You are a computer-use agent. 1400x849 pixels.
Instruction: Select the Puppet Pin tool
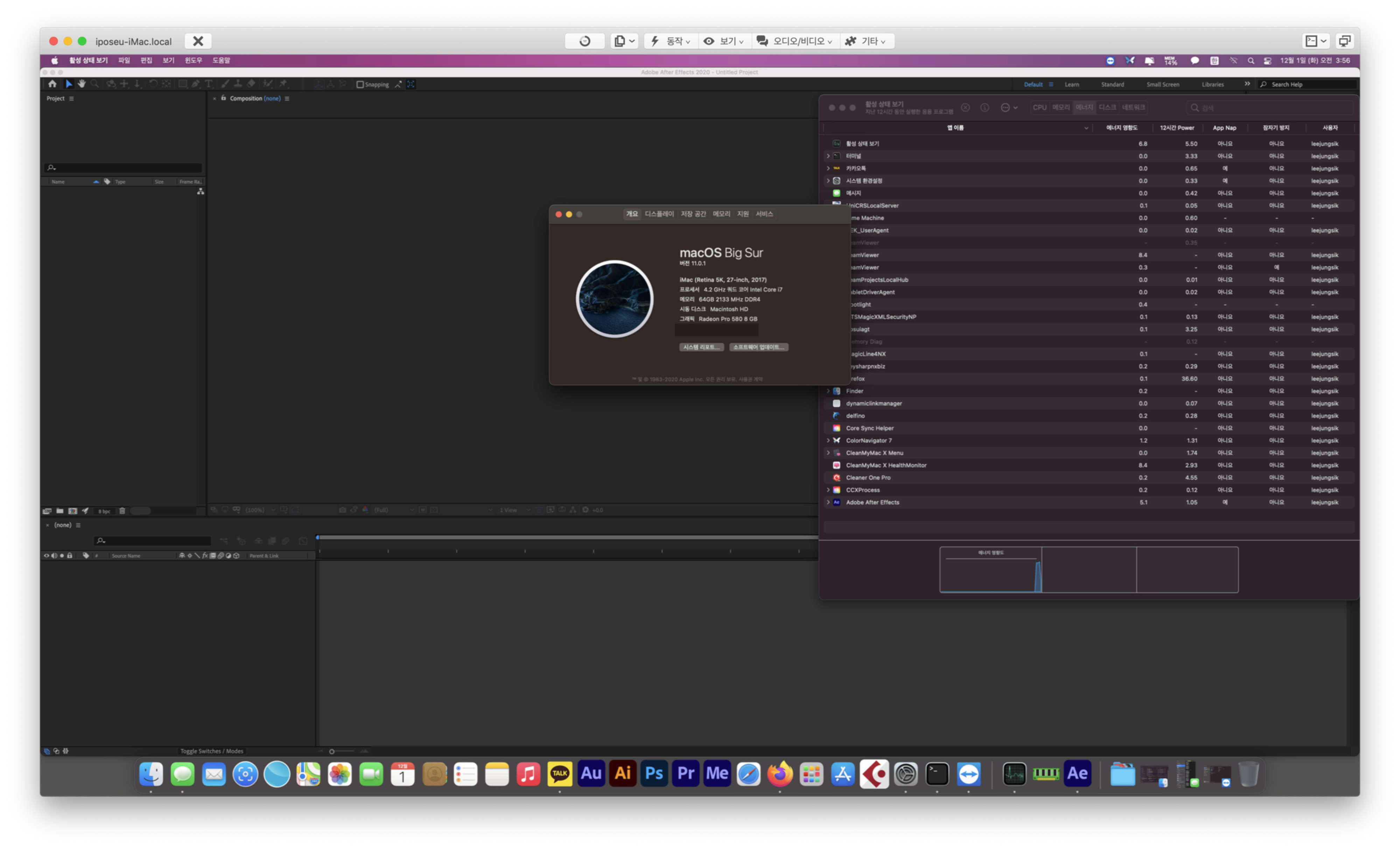[283, 84]
